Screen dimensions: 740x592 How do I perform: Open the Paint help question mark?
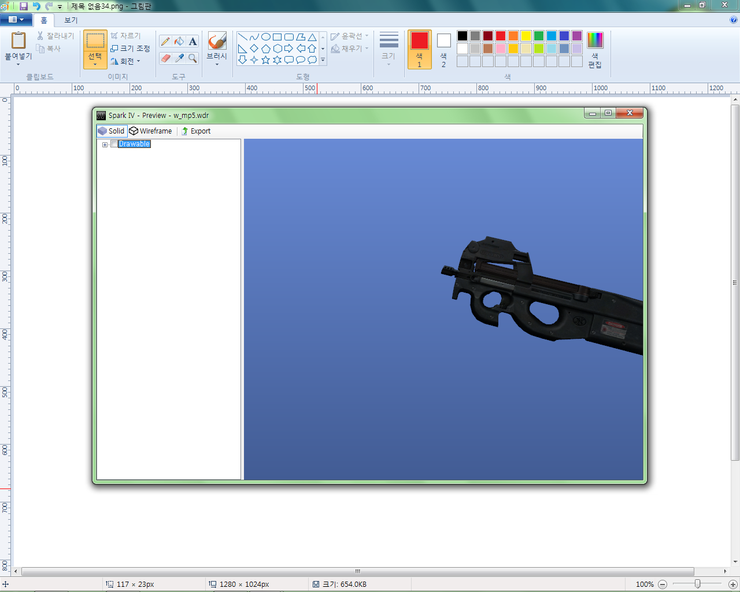click(733, 20)
